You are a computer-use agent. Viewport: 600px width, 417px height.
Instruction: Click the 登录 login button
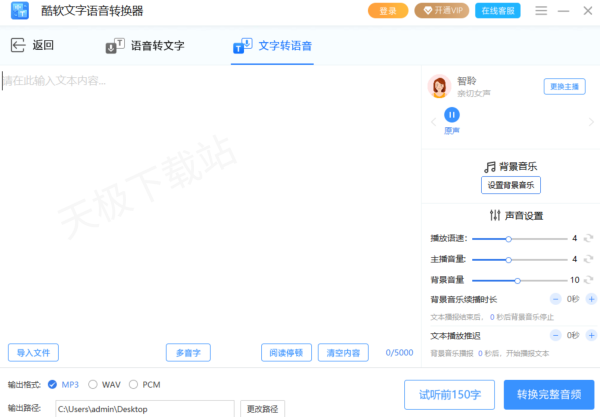pyautogui.click(x=388, y=11)
